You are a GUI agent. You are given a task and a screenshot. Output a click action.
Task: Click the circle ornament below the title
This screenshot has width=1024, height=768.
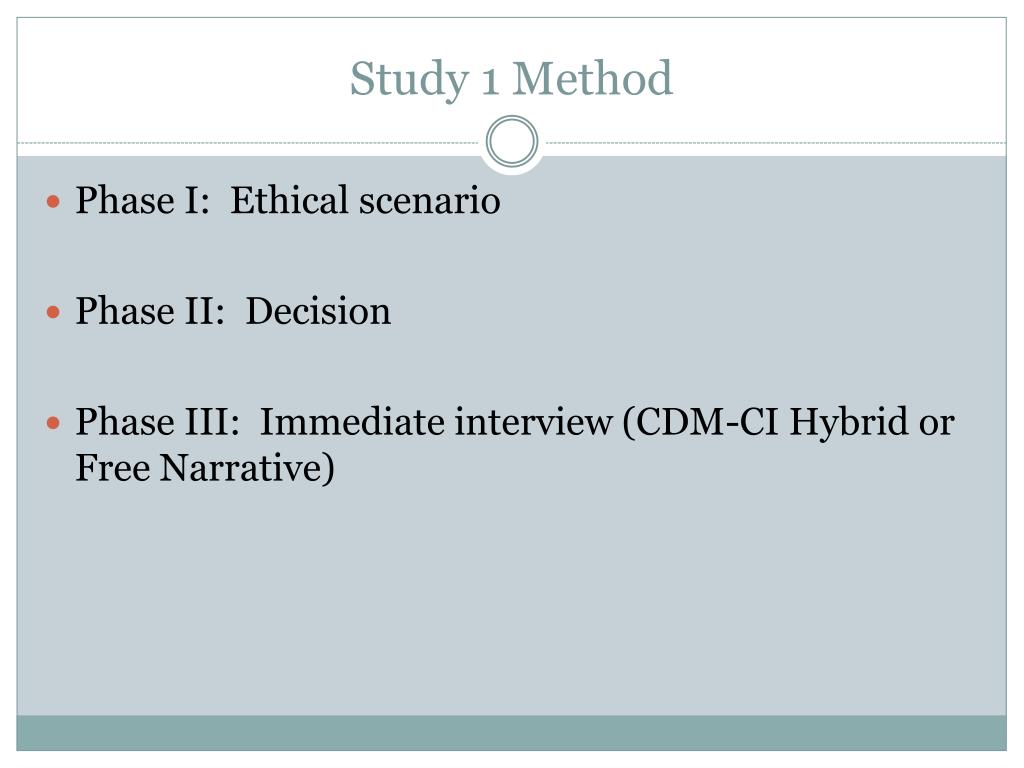coord(512,141)
